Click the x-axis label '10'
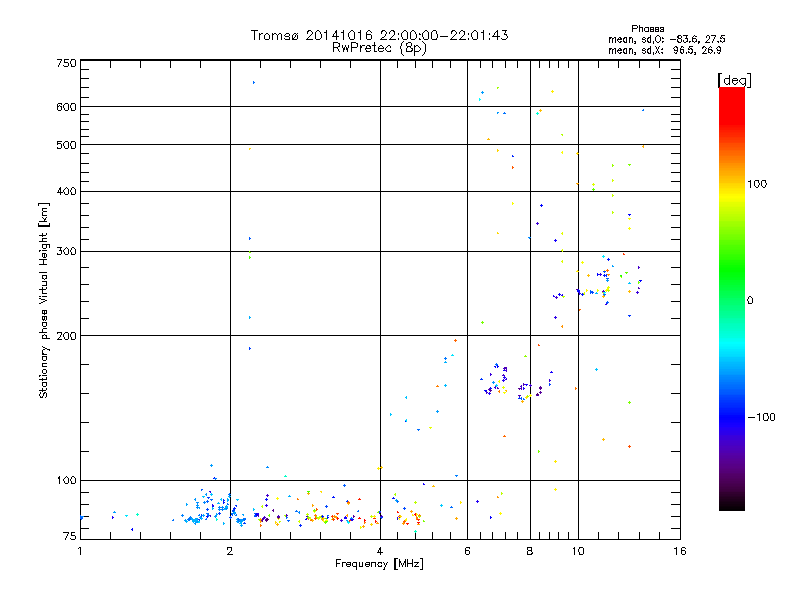 [578, 551]
